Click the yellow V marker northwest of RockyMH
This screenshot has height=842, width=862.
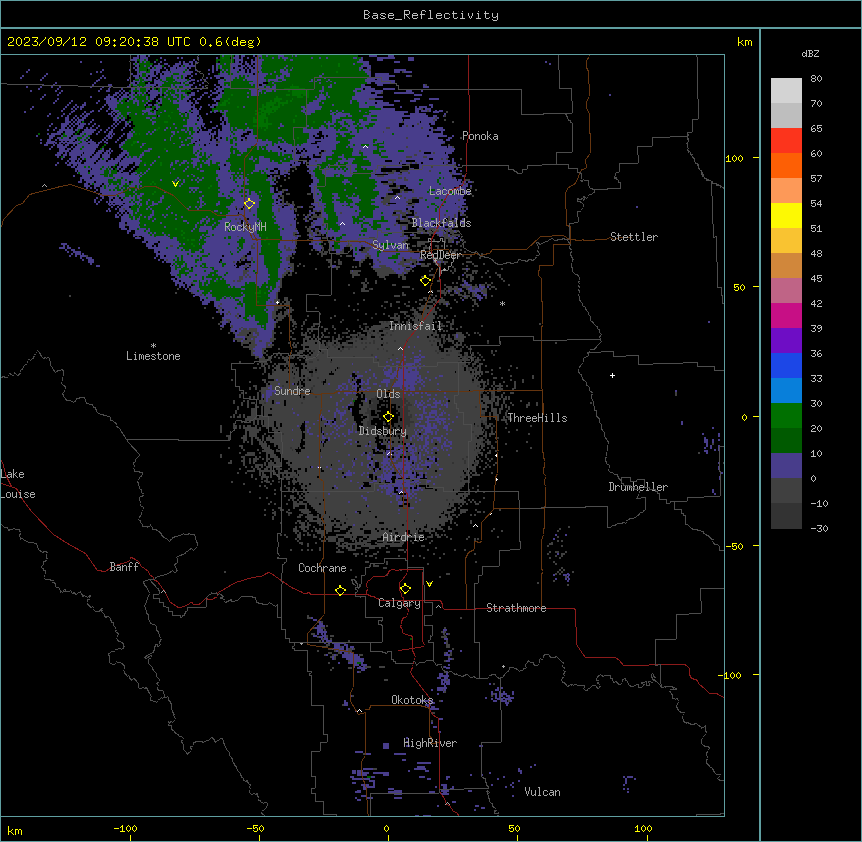click(x=175, y=184)
